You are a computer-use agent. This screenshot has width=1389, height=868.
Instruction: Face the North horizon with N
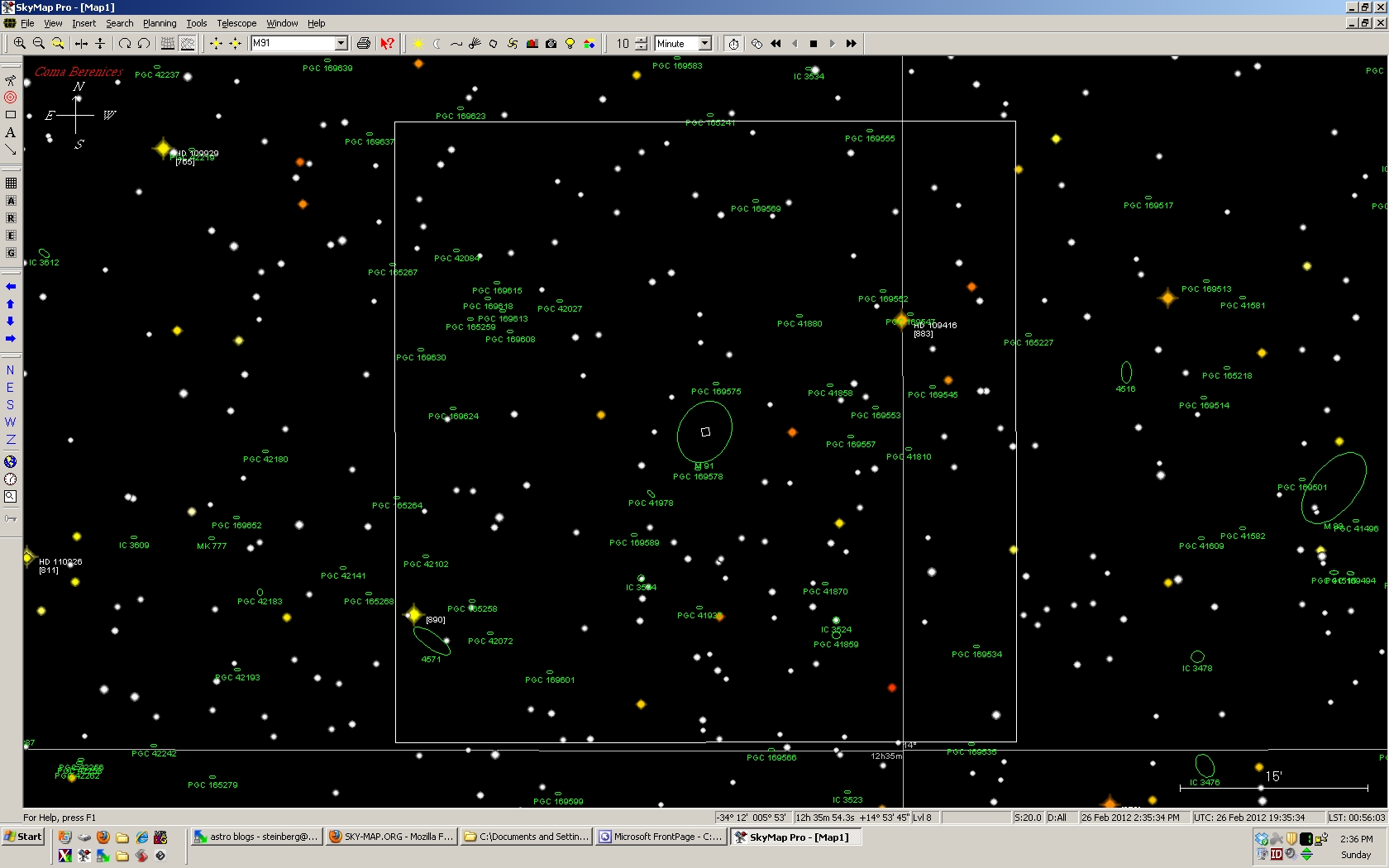[11, 370]
